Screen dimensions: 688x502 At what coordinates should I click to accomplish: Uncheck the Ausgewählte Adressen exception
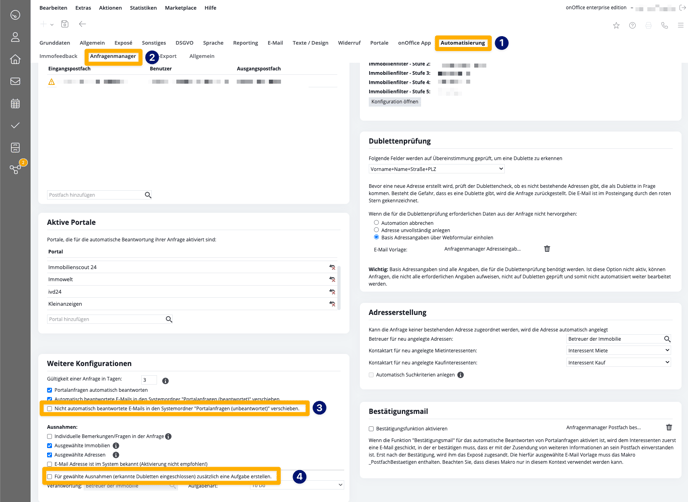coord(50,455)
